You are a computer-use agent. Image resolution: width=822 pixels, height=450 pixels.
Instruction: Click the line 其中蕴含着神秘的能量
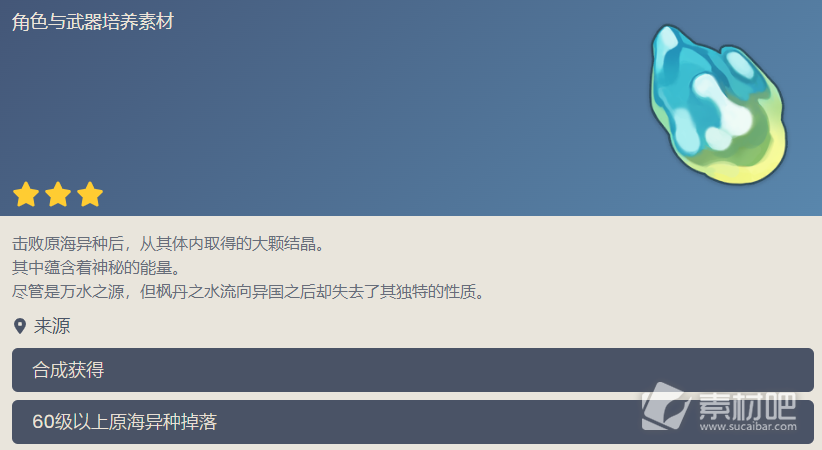pos(96,268)
